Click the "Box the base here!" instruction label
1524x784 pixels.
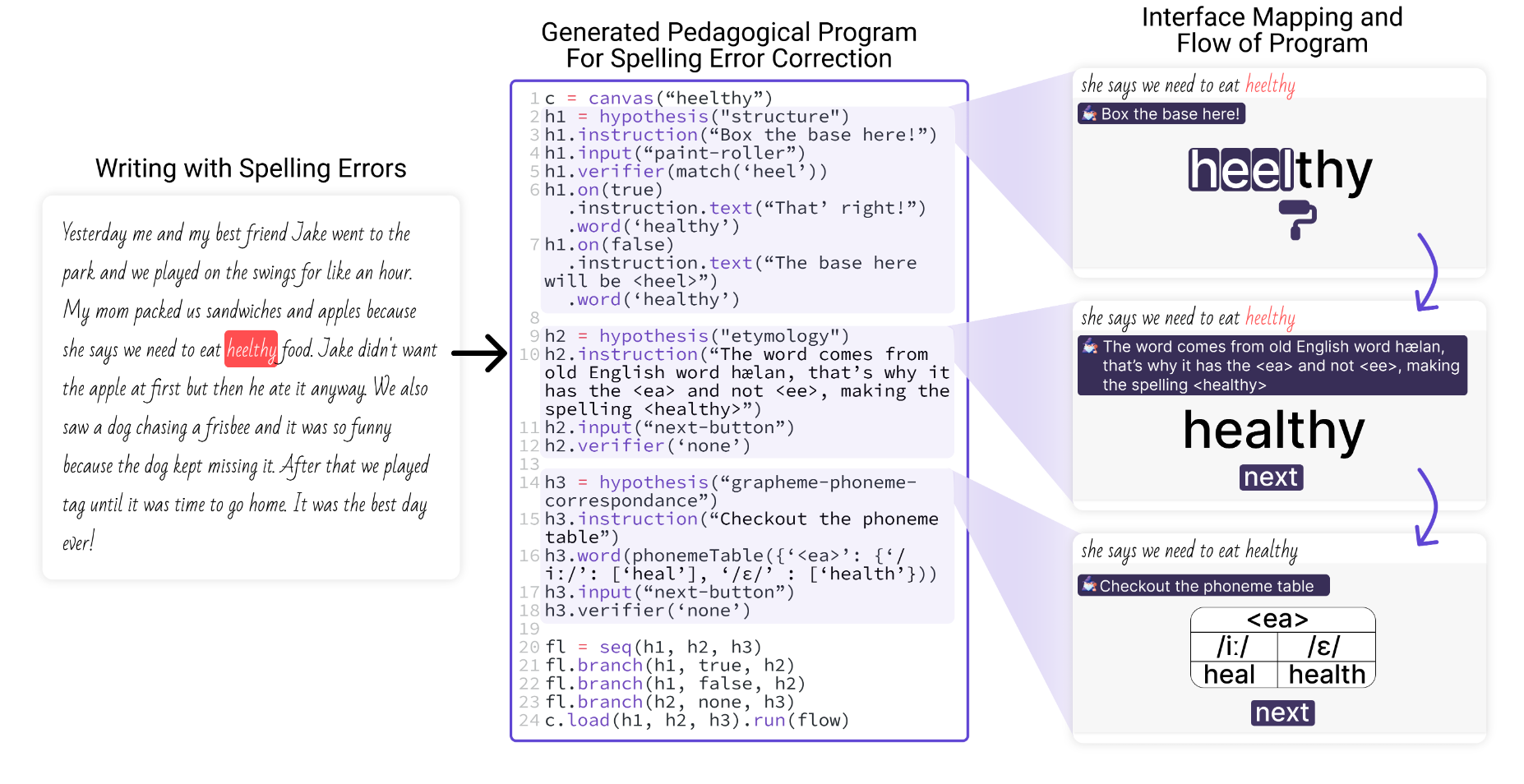coord(1169,114)
